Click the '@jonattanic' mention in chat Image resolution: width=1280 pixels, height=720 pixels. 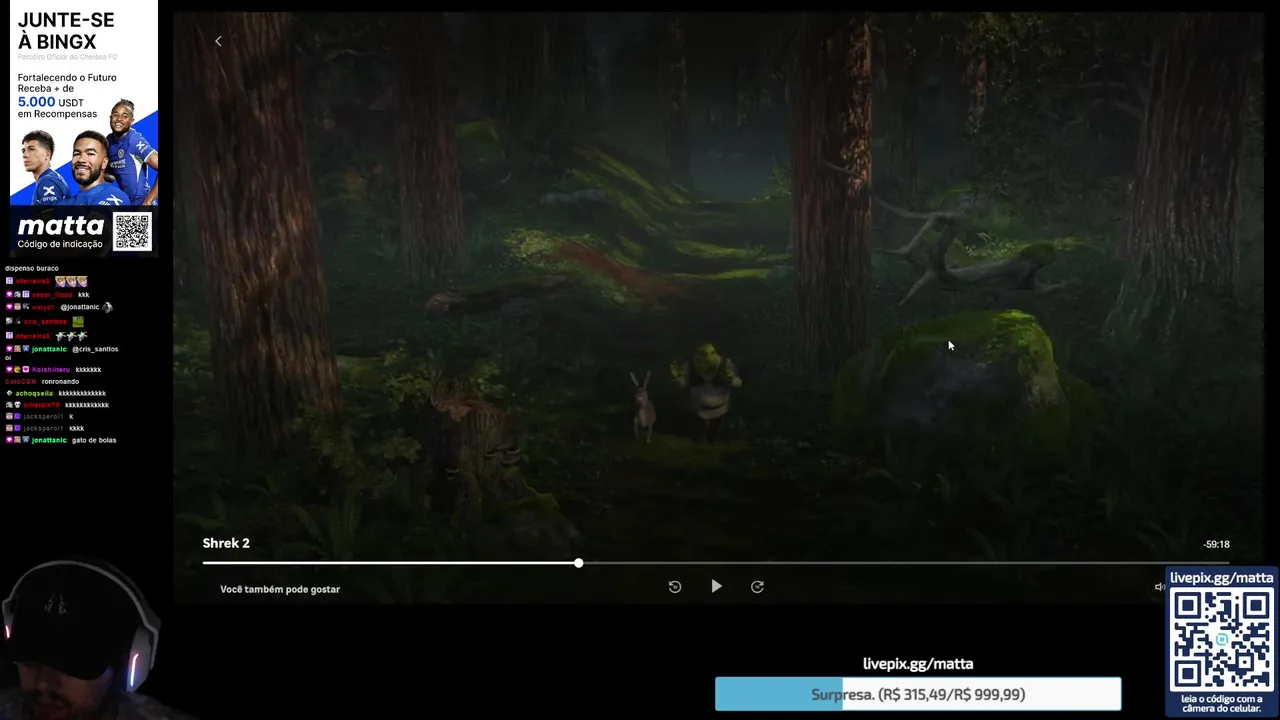point(80,307)
